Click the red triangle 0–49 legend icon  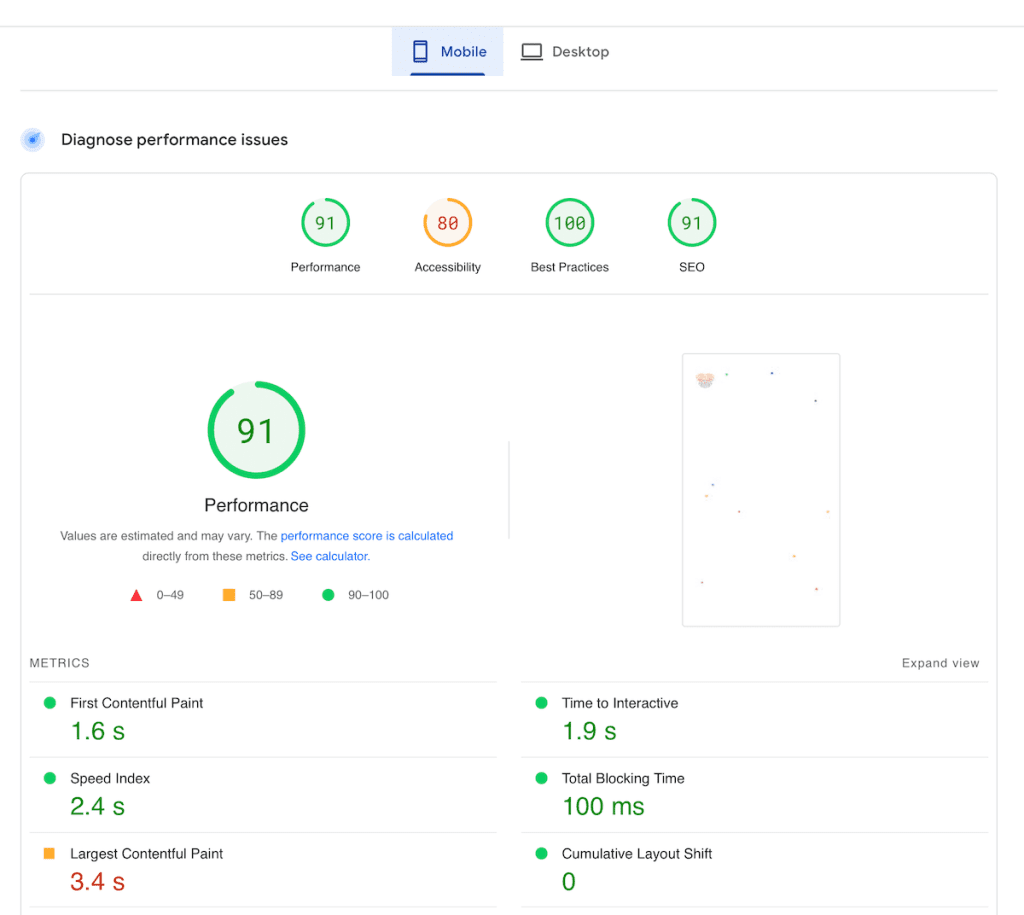coord(136,595)
